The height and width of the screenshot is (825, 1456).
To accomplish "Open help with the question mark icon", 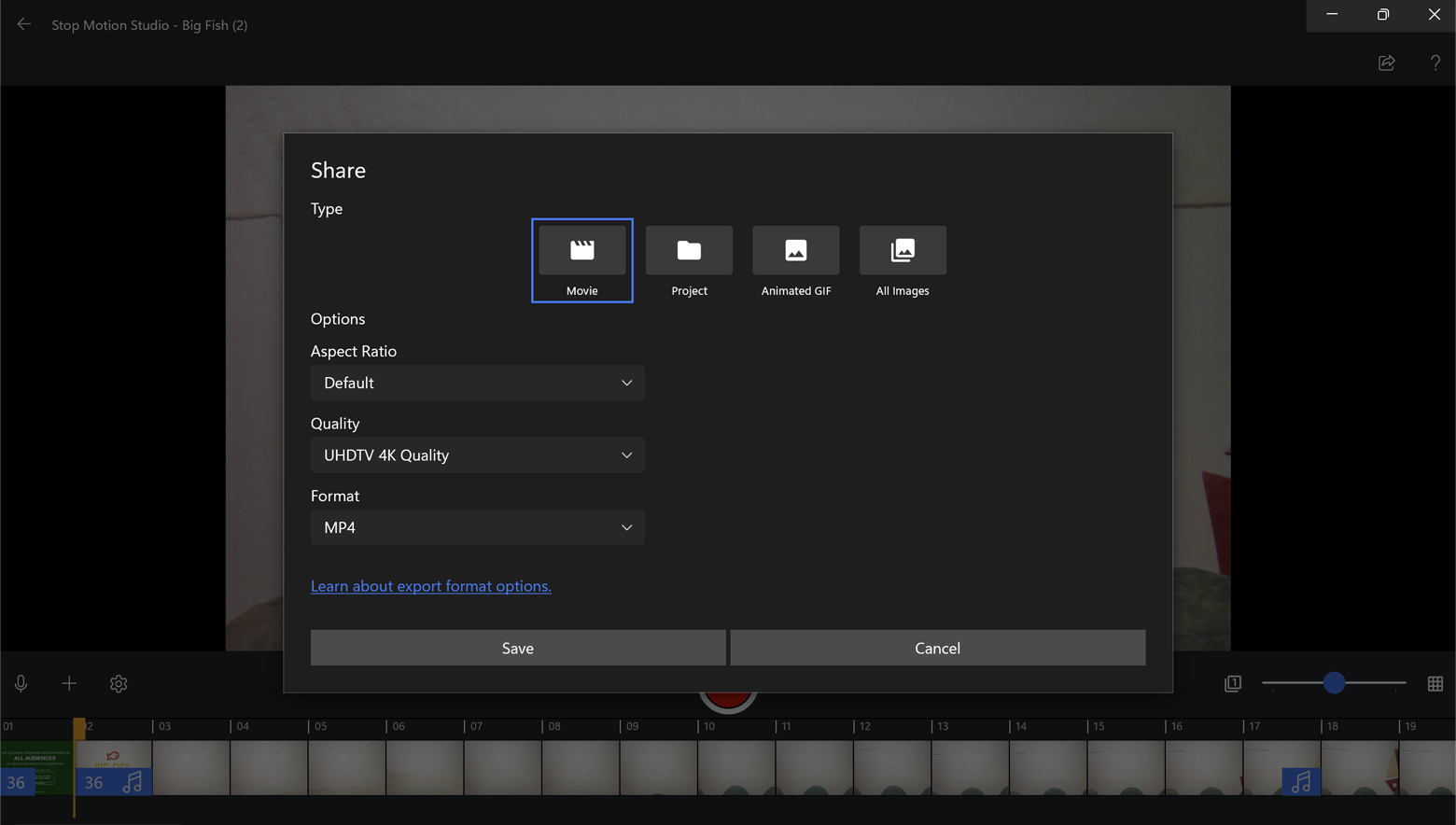I will click(x=1435, y=63).
